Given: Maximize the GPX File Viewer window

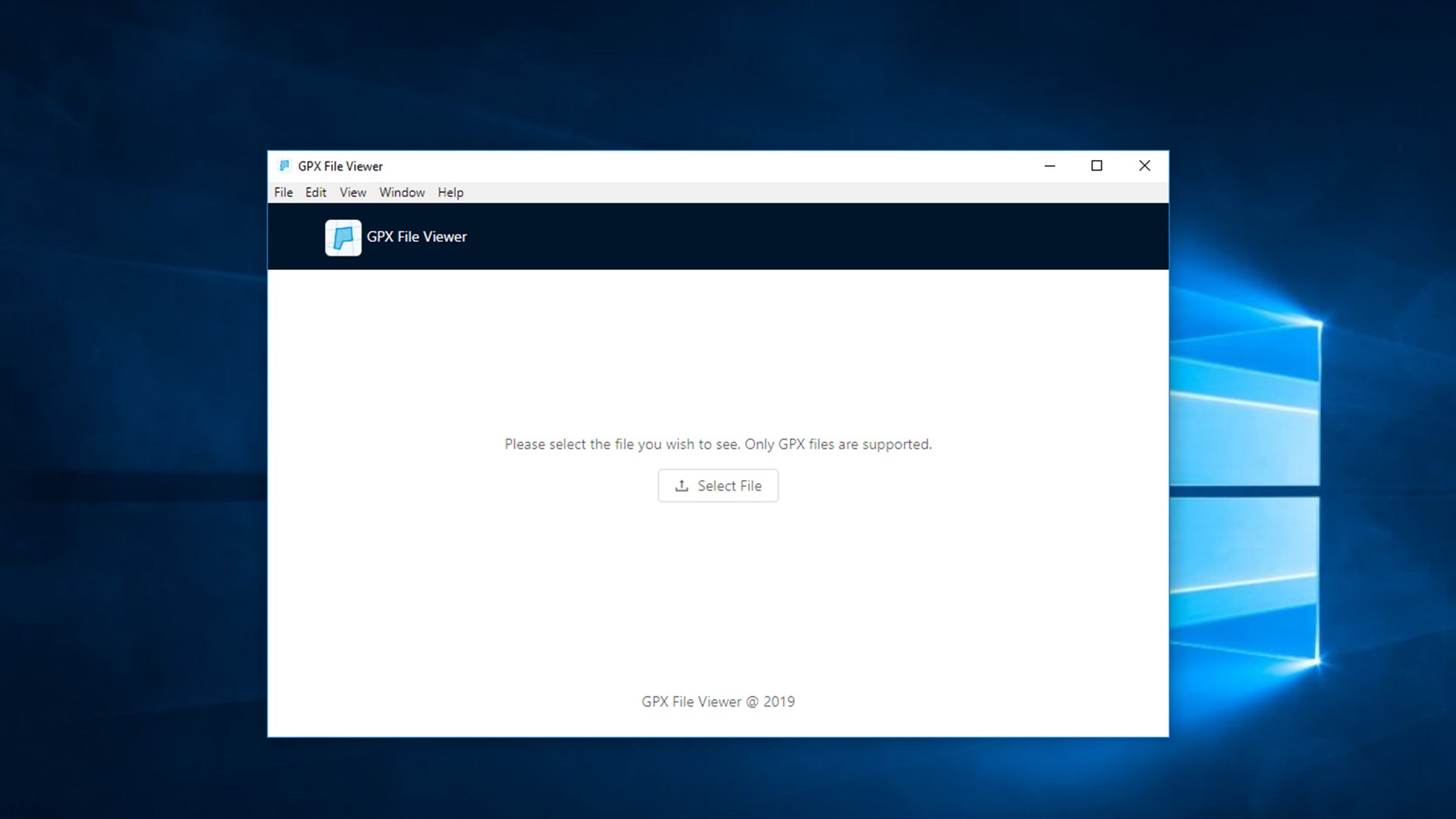Looking at the screenshot, I should [1097, 166].
